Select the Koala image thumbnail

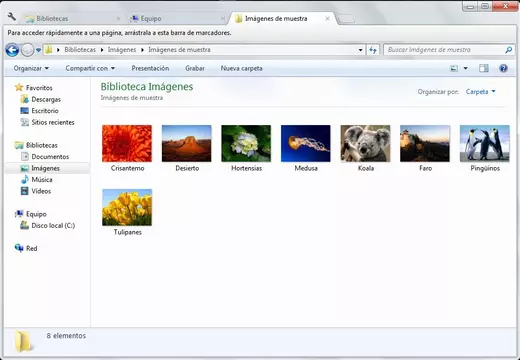(365, 148)
